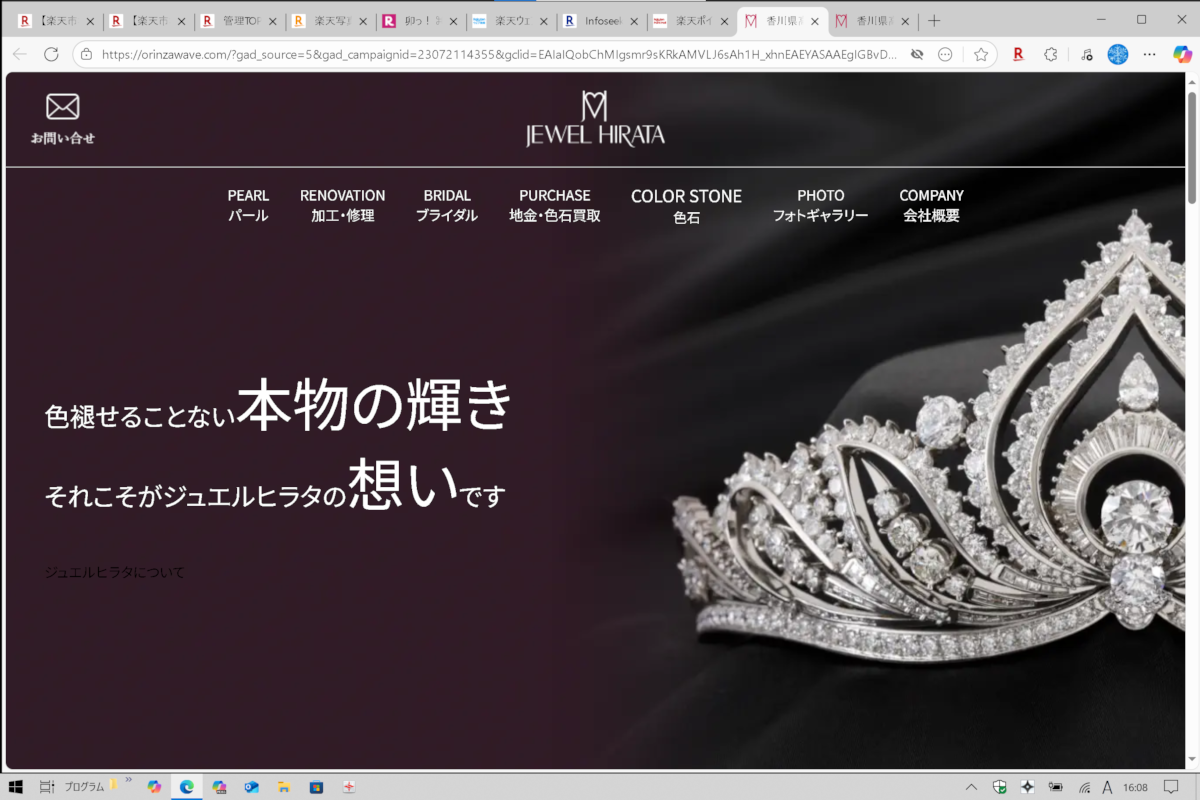Expand the taskbar toolbar overflow chevron

click(x=128, y=780)
